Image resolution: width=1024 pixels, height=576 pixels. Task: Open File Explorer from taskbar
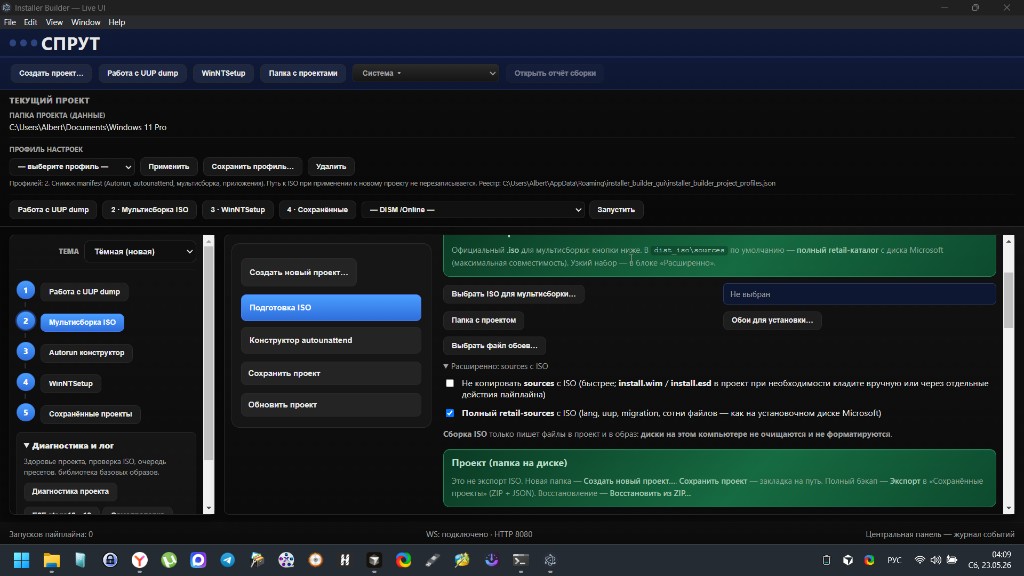click(x=52, y=560)
